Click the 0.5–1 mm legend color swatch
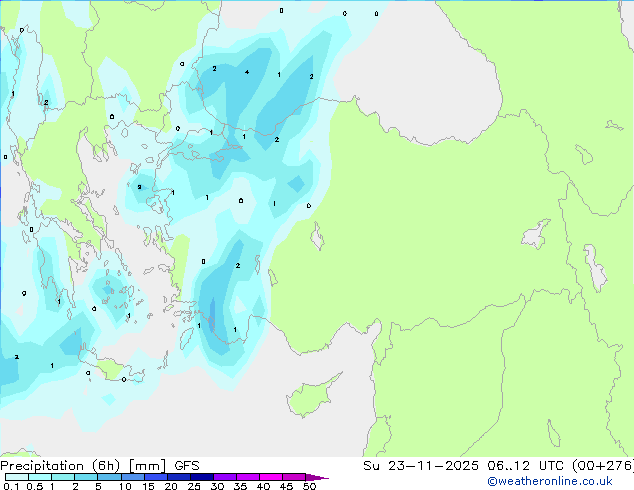Screen dimensions: 634x490 click(40, 477)
